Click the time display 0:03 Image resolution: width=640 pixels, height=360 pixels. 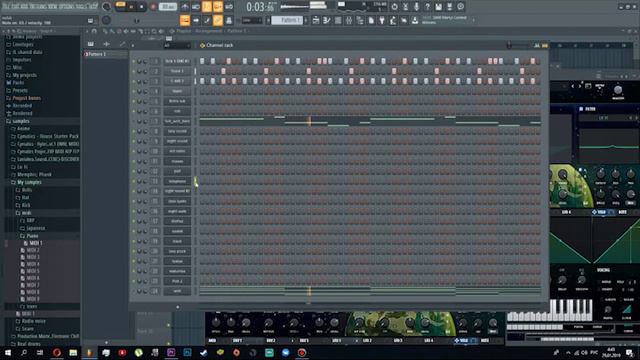coord(260,7)
